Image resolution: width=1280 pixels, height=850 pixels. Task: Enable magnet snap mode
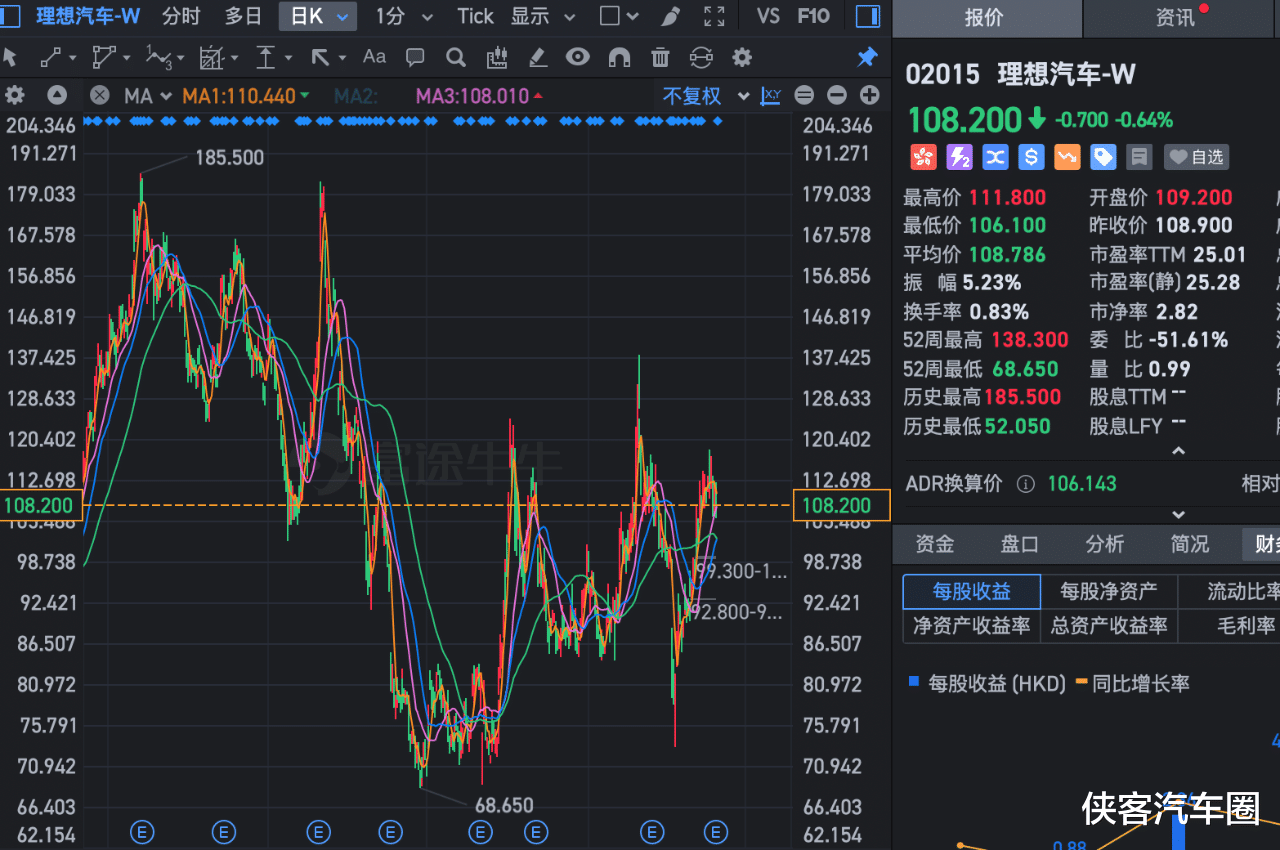click(x=619, y=57)
